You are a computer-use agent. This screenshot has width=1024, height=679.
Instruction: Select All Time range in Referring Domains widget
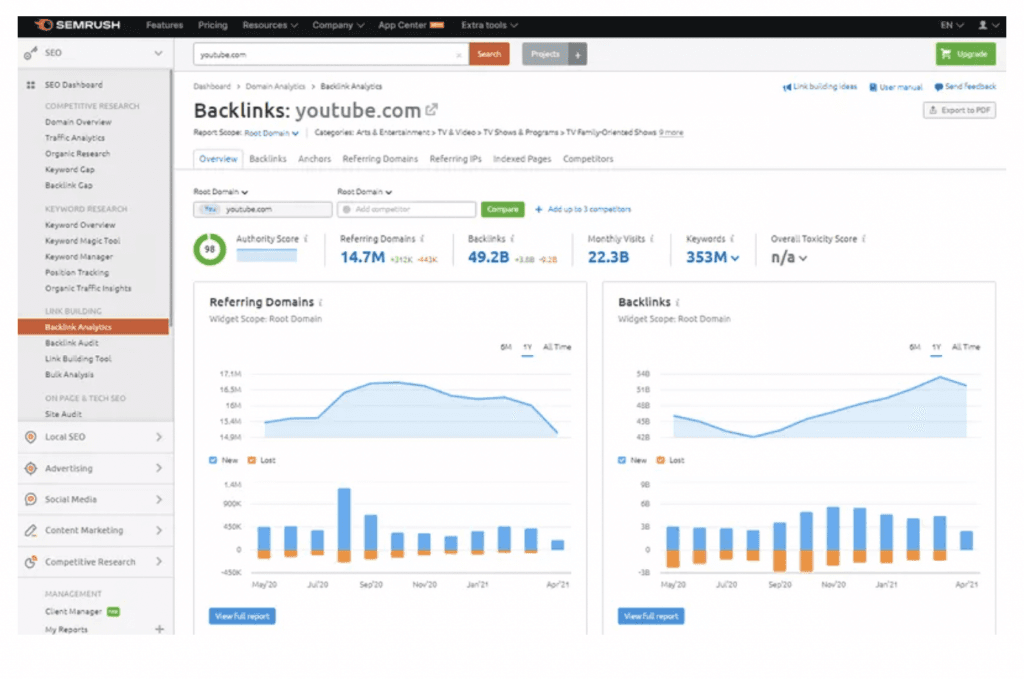[557, 347]
